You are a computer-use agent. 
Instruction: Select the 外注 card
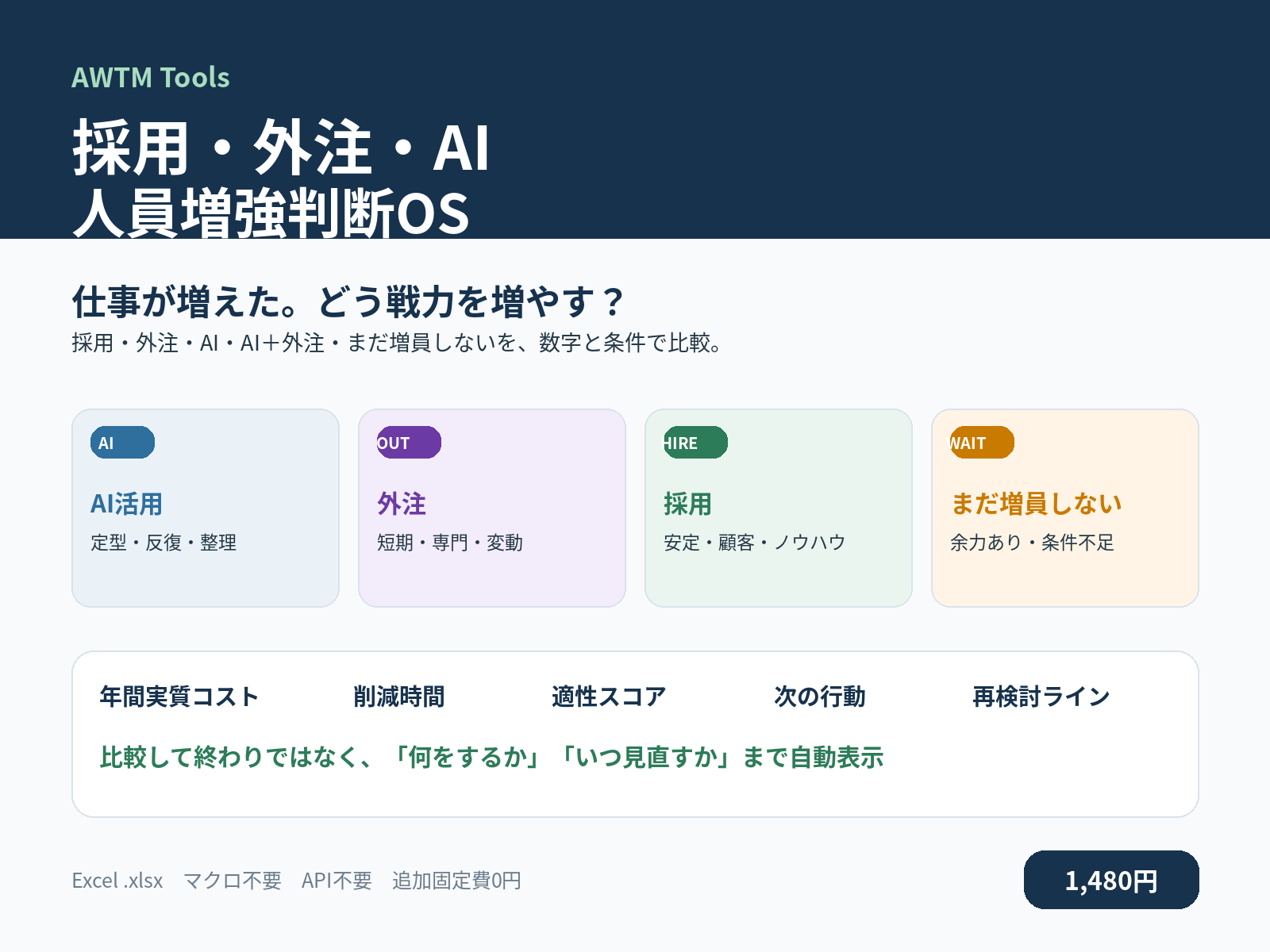tap(492, 508)
